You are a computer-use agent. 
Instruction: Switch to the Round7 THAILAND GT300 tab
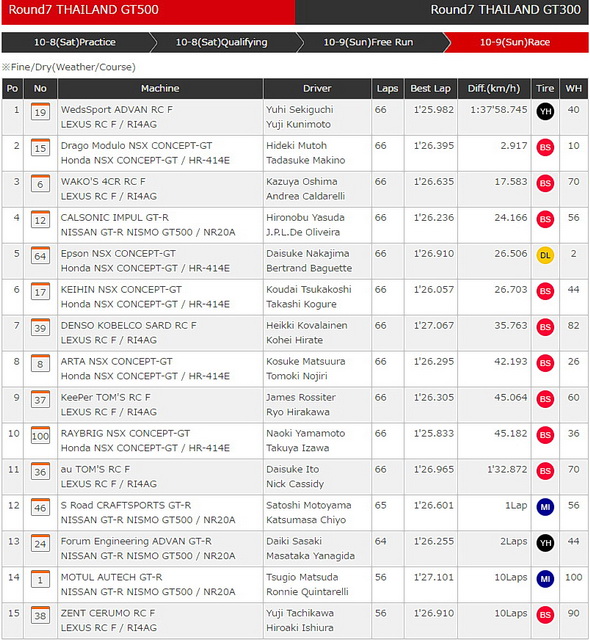[x=442, y=11]
